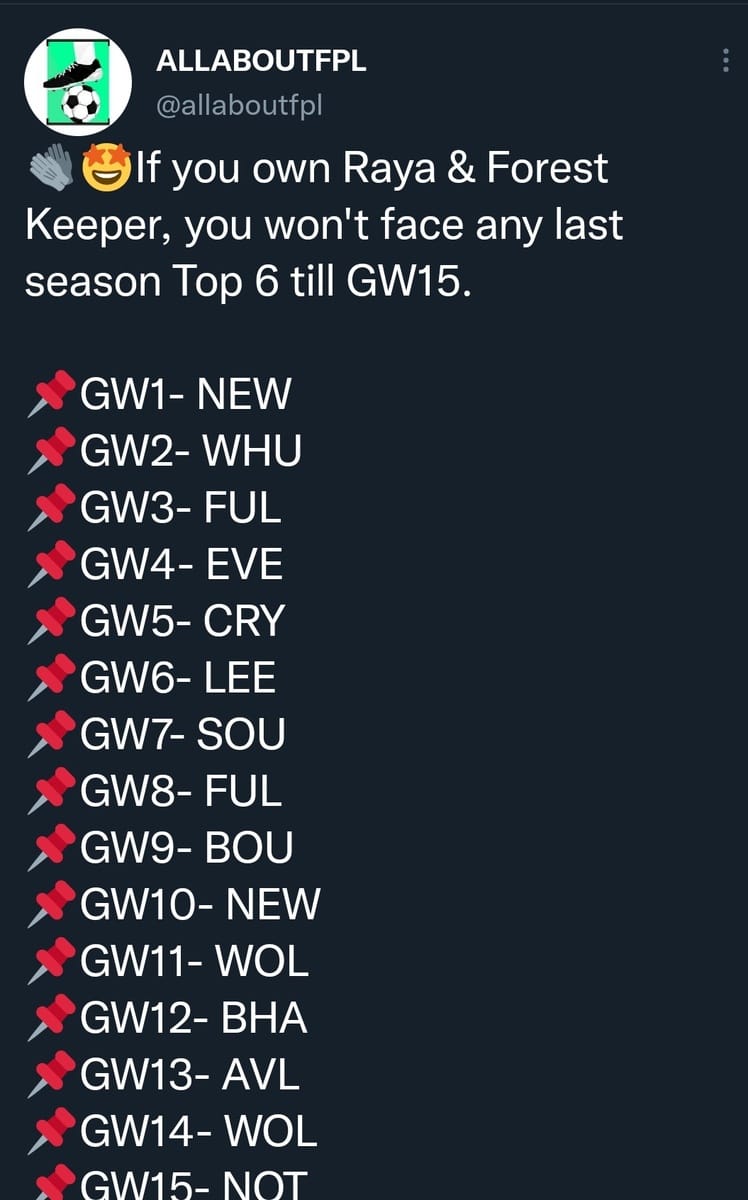Tap the star-eyes emoji
748x1200 pixels.
[105, 167]
